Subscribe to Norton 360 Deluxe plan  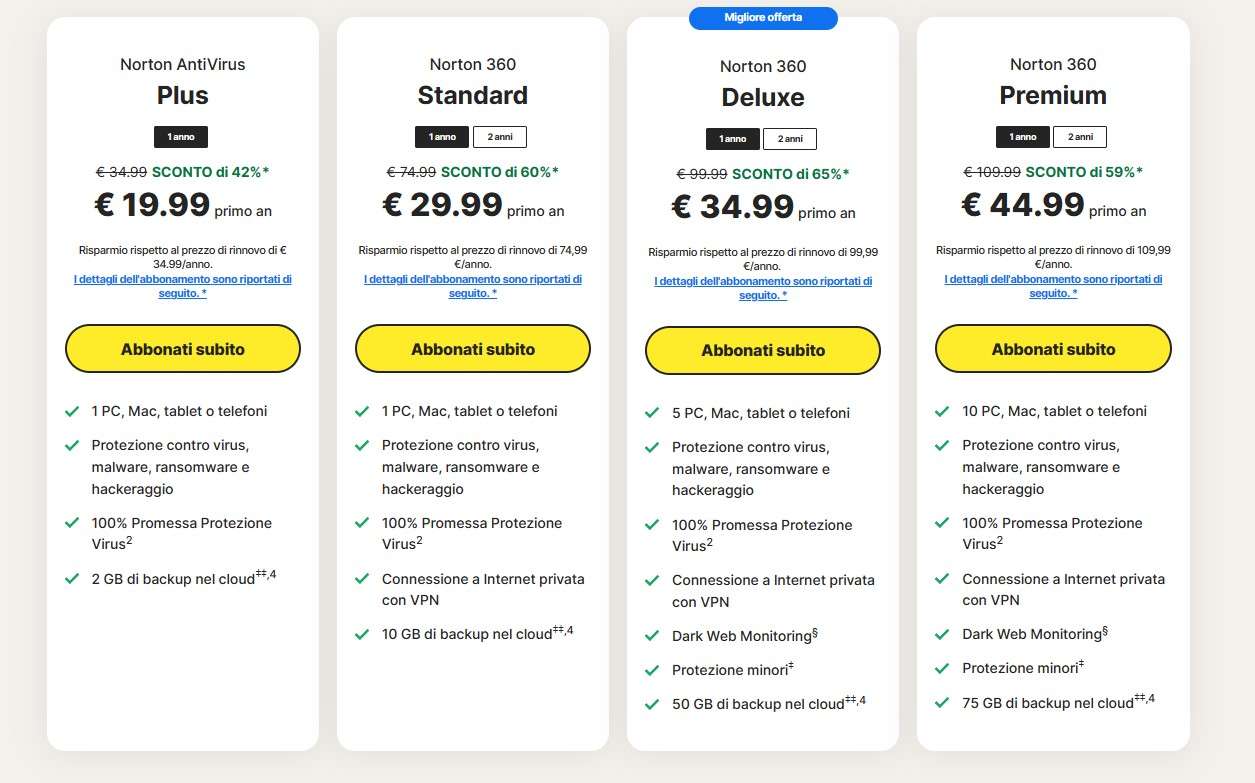[x=763, y=351]
